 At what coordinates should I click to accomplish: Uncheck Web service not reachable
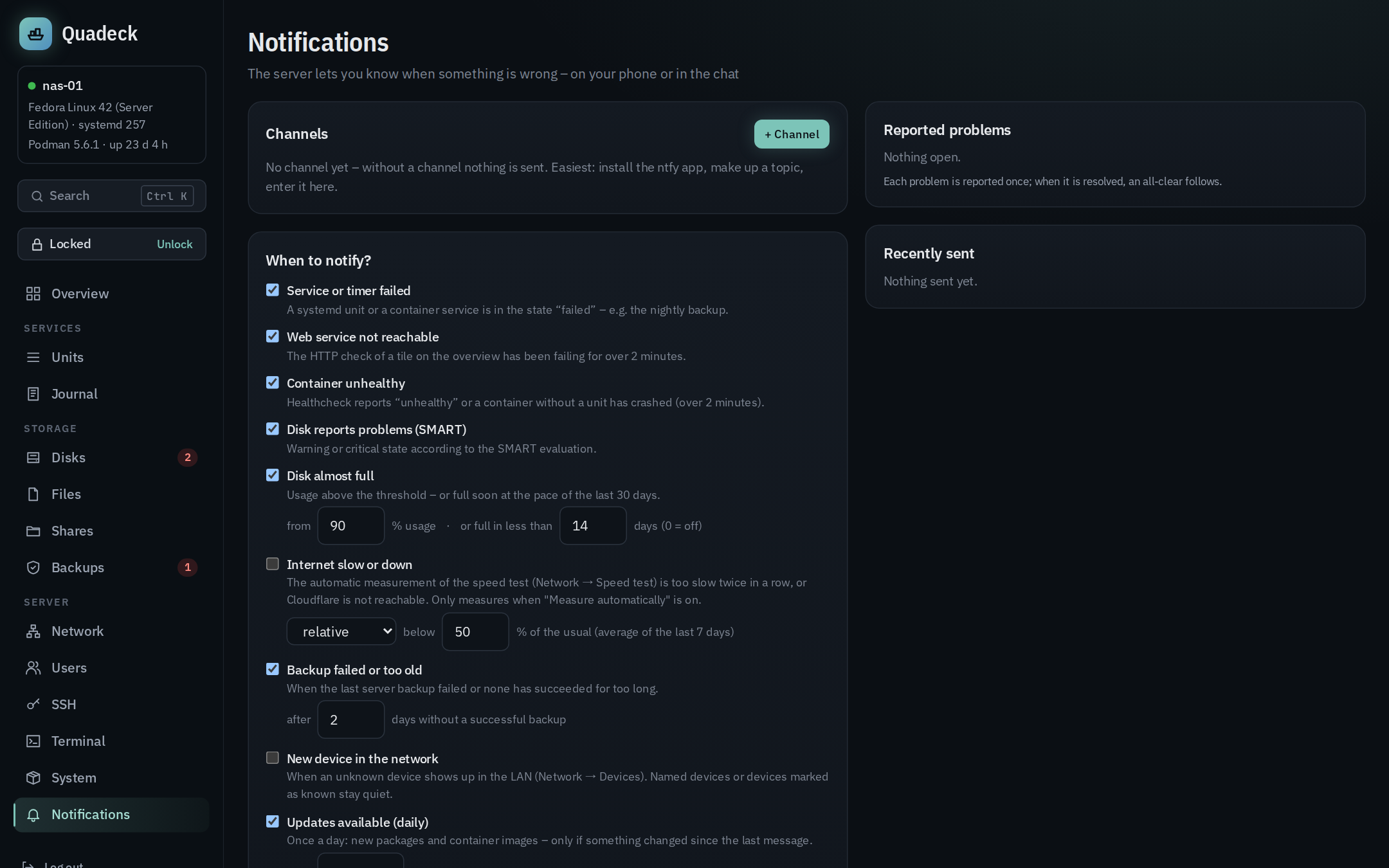tap(273, 336)
